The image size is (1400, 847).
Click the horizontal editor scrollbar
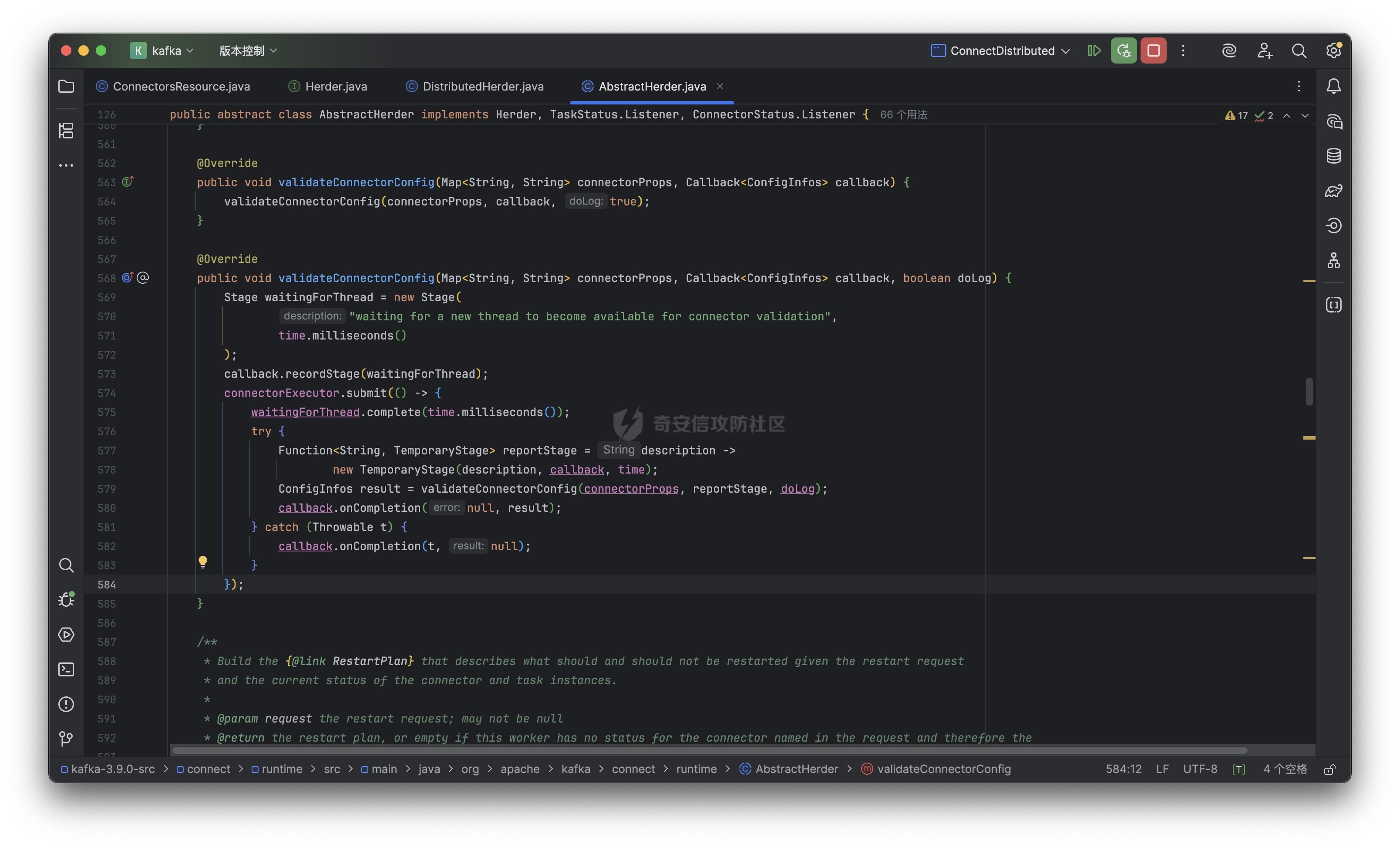(x=709, y=750)
